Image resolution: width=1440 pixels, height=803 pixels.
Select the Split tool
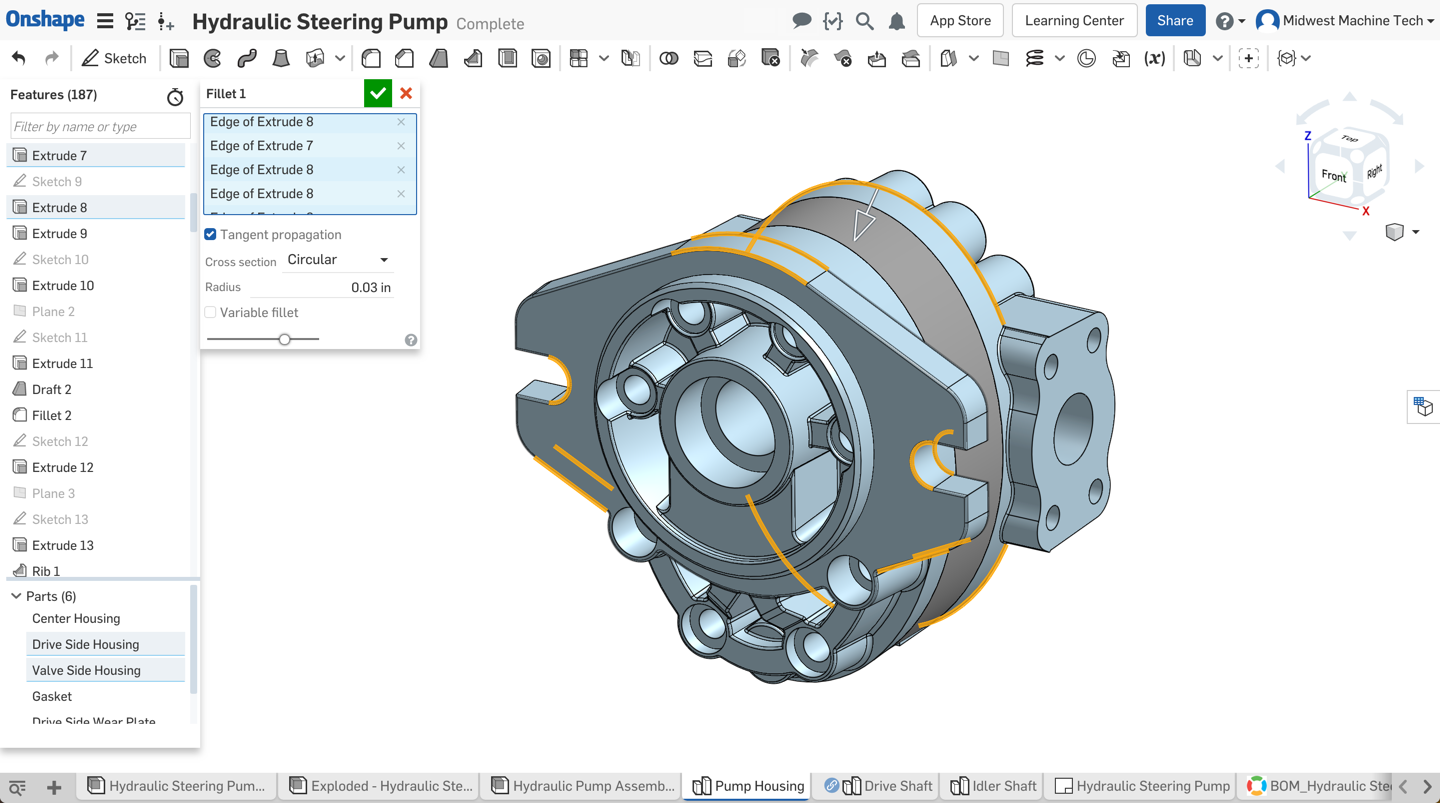click(703, 58)
